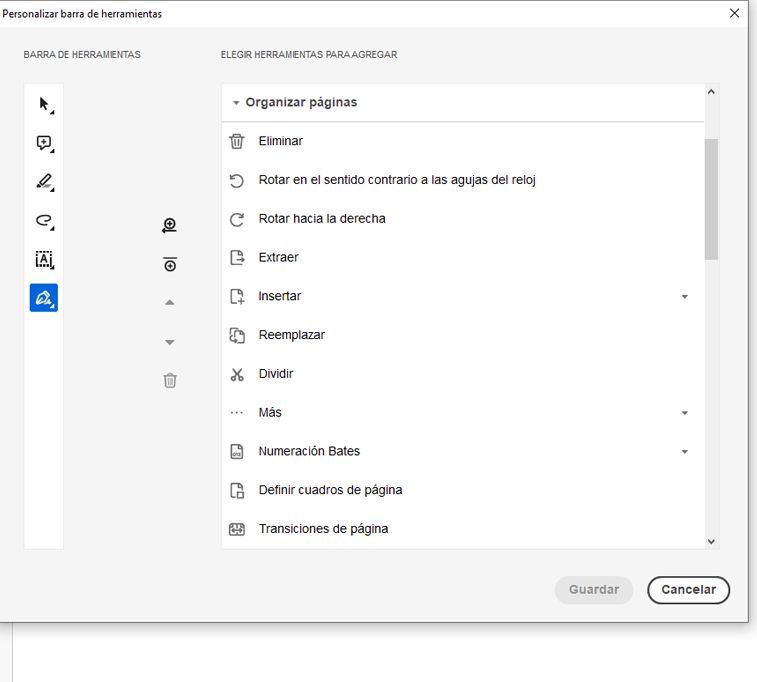The height and width of the screenshot is (682, 757).
Task: Select the highlighter tool icon
Action: coord(44,182)
